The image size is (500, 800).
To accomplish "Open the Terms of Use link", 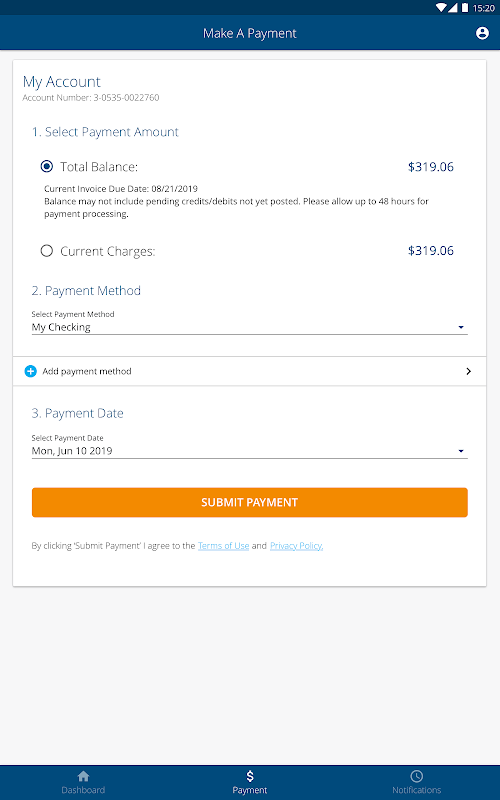I will click(223, 546).
